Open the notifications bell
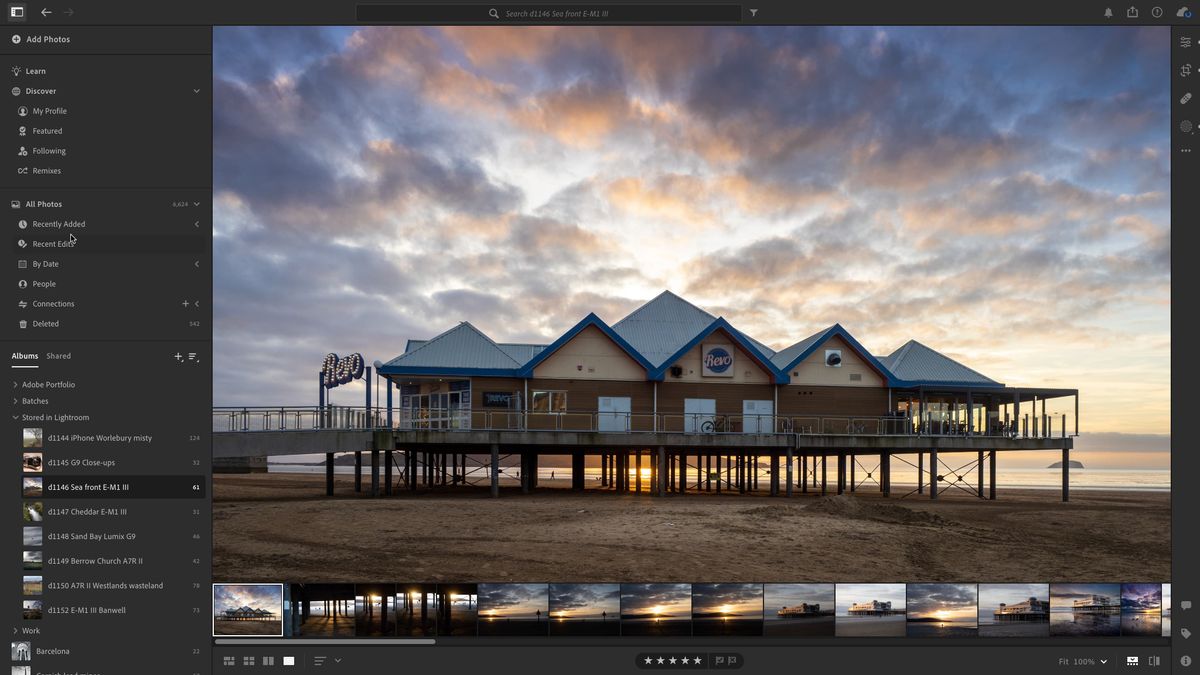Viewport: 1200px width, 675px height. pos(1108,13)
